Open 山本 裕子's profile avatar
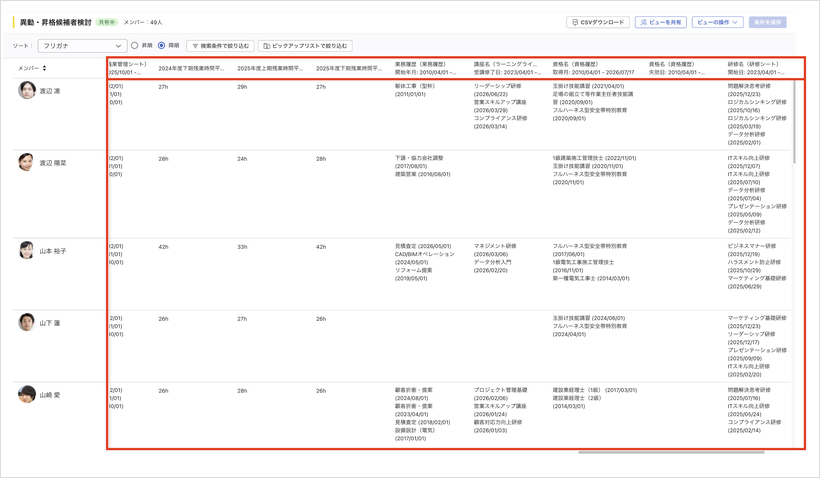The image size is (820, 478). [27, 250]
